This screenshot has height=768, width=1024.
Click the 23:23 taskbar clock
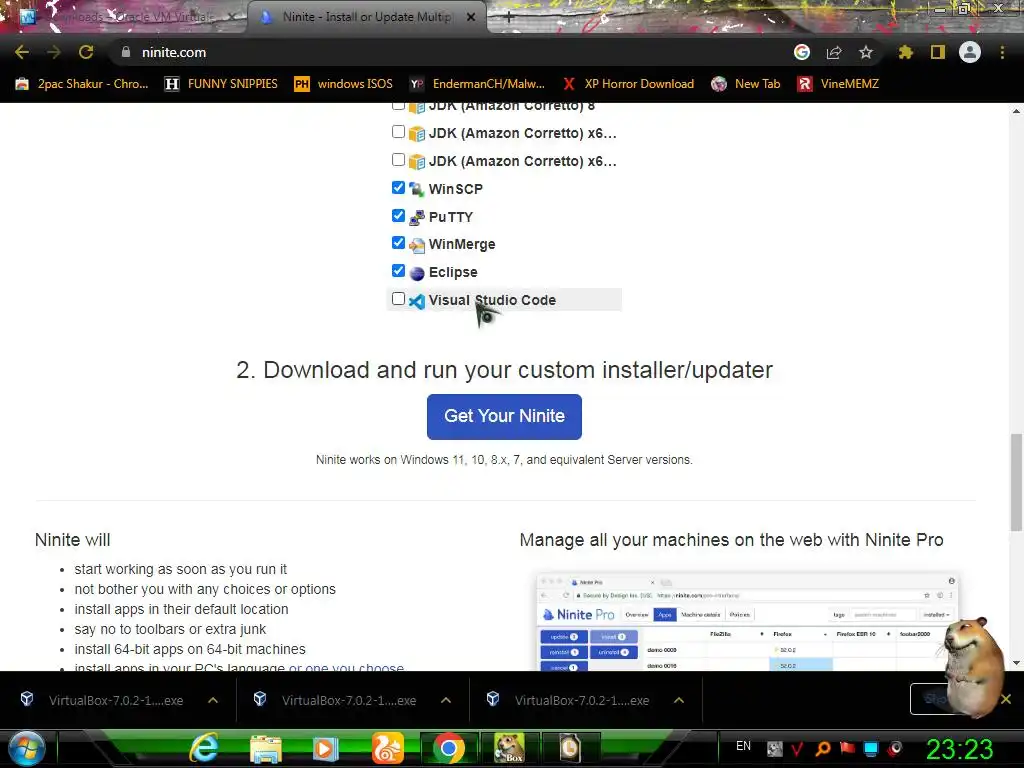tap(959, 749)
